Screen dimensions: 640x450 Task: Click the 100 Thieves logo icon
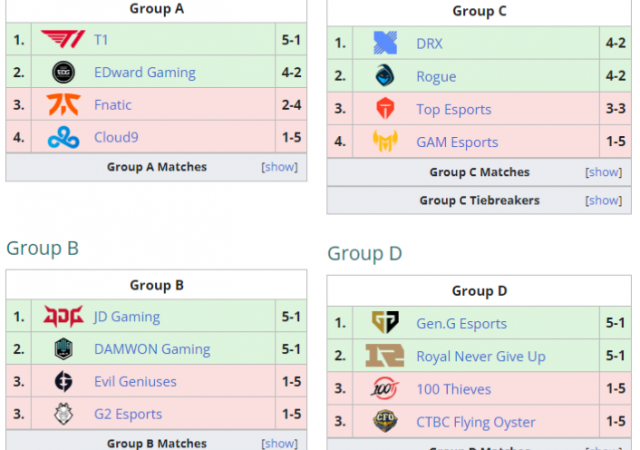(385, 389)
